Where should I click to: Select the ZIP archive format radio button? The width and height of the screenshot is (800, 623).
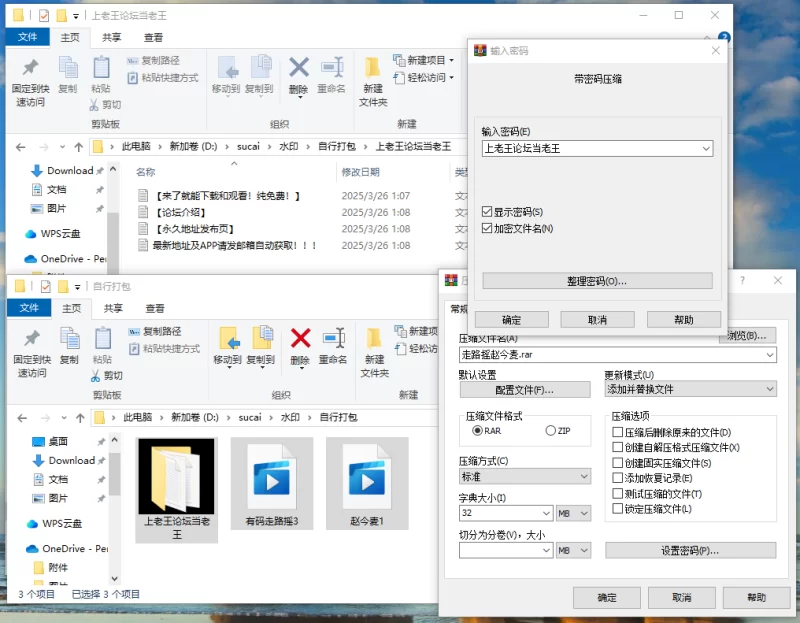point(551,430)
